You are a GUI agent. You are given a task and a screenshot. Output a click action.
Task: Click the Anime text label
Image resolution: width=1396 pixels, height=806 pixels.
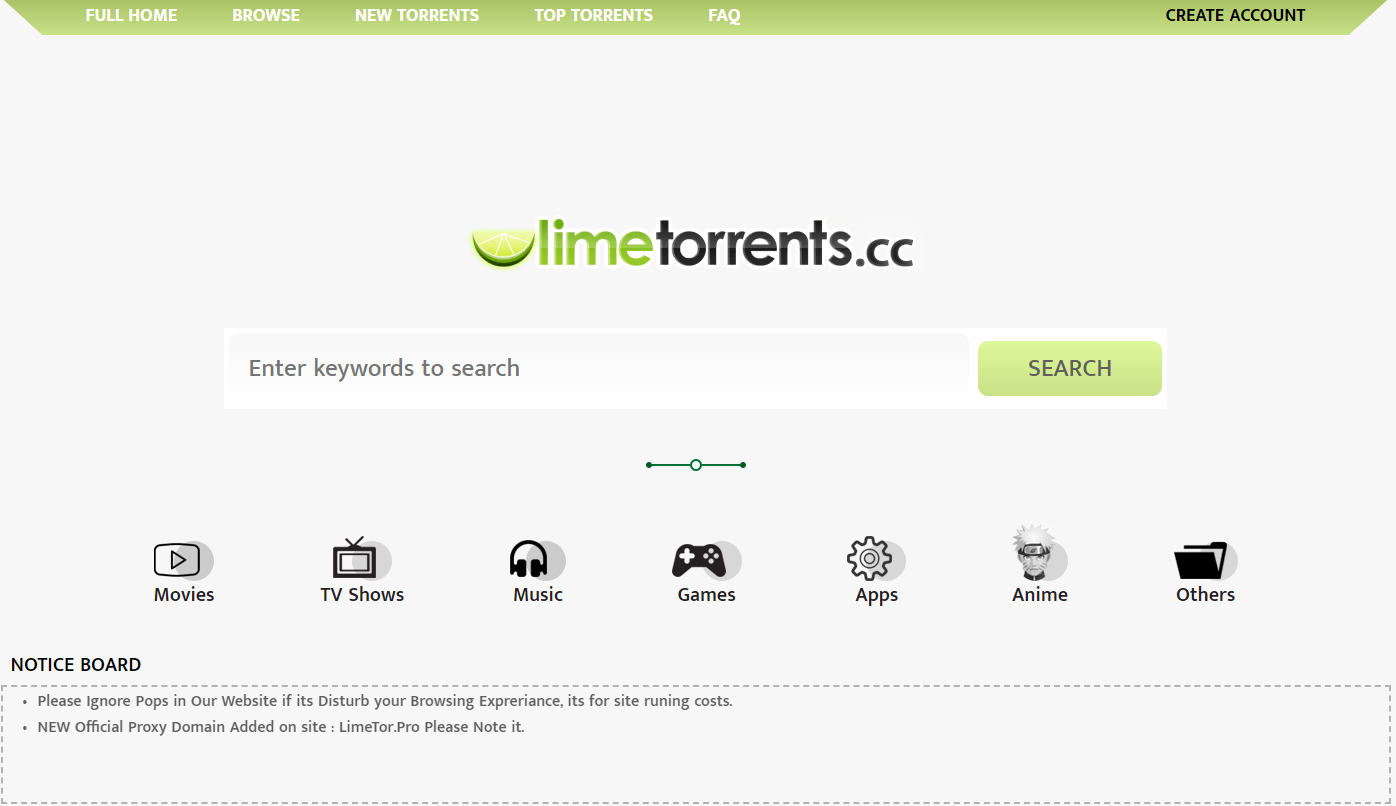(1040, 595)
